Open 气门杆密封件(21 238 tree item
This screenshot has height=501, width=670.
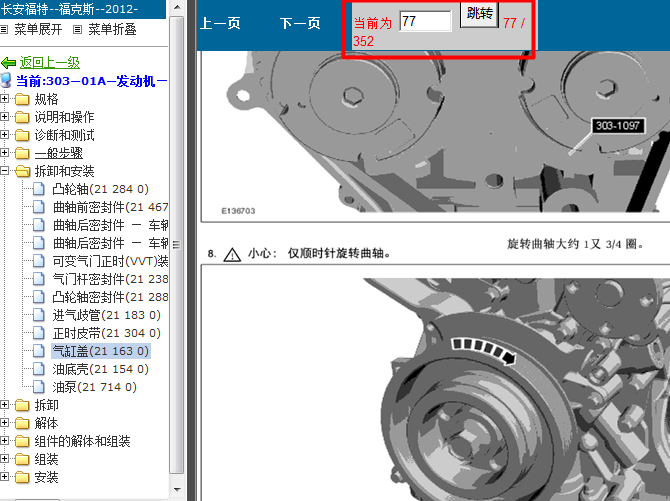pos(110,279)
